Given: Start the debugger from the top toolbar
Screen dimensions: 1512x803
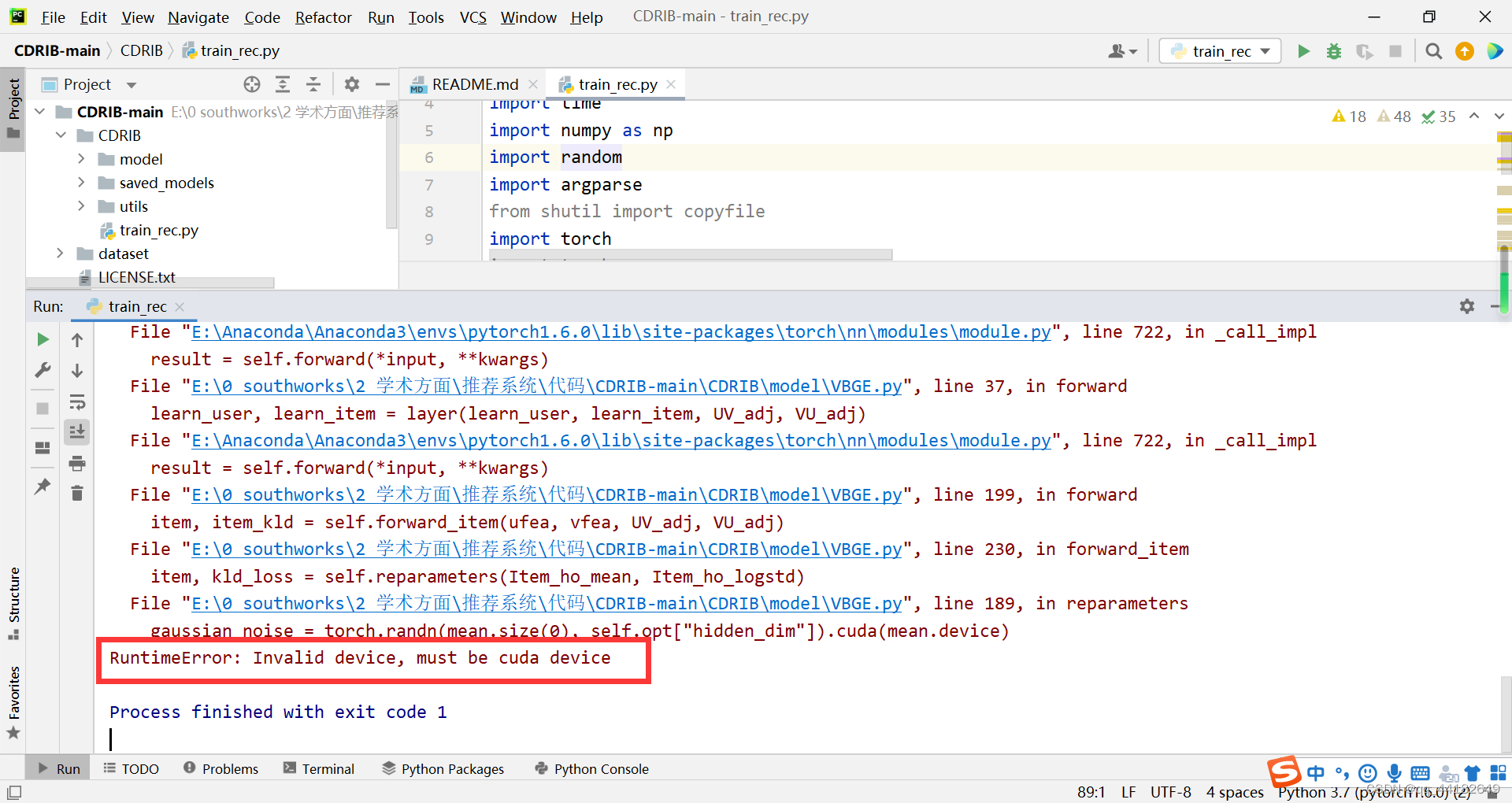Looking at the screenshot, I should click(1333, 50).
